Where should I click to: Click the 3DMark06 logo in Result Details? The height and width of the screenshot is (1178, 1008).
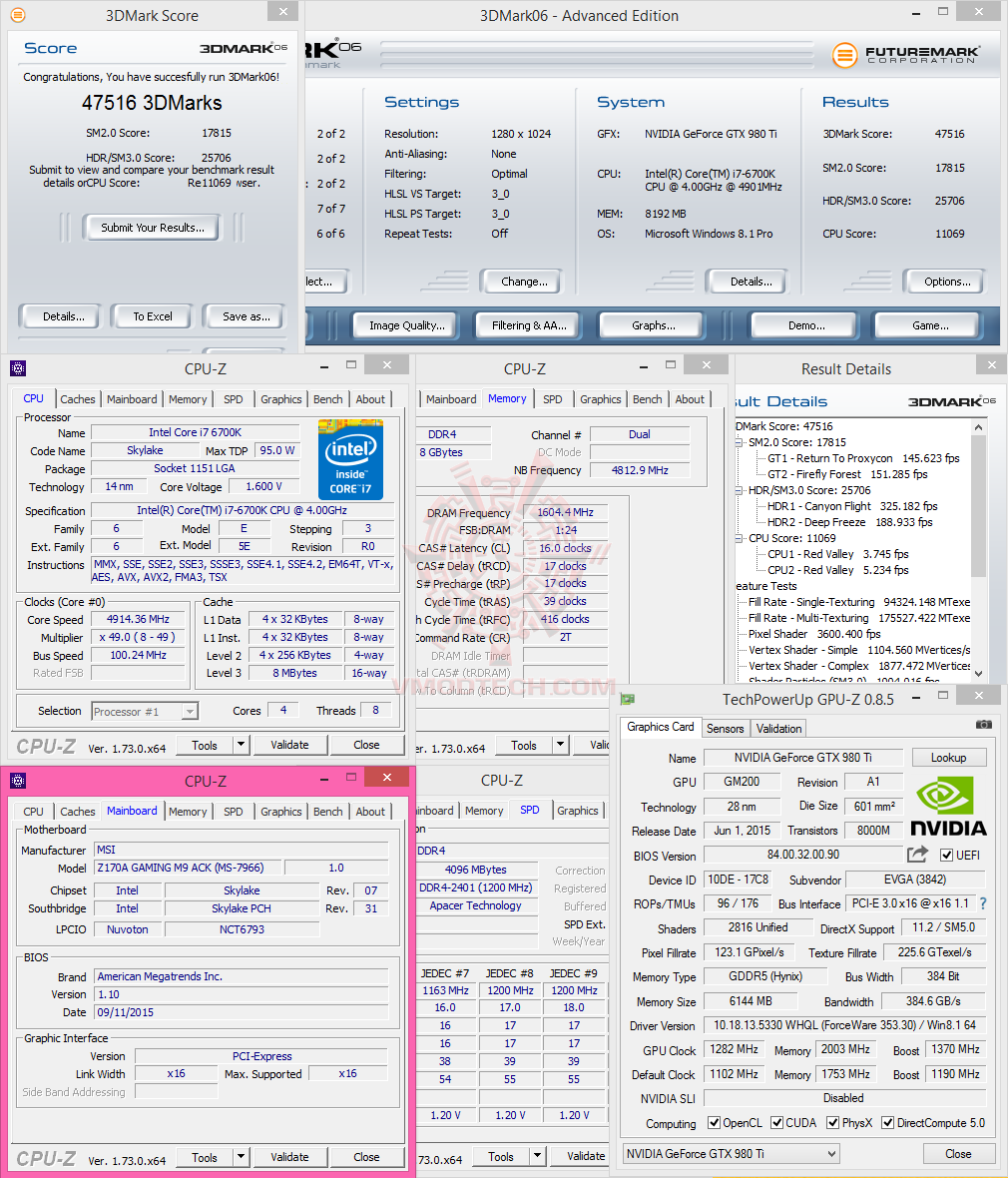click(x=952, y=401)
